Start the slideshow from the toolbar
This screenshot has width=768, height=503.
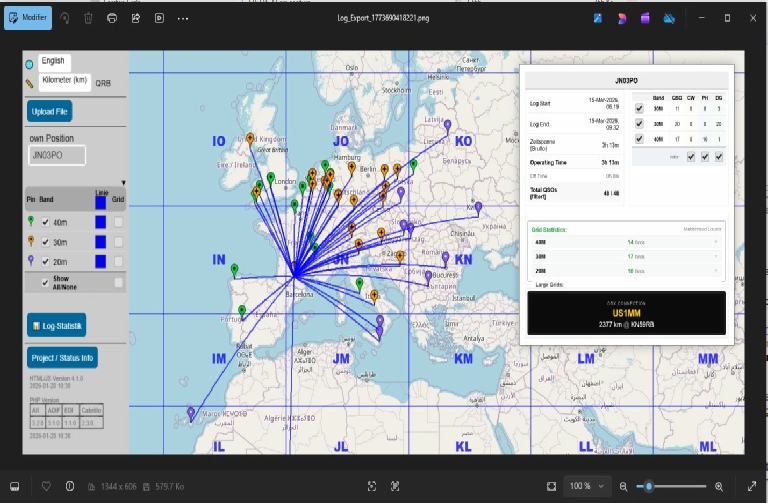click(158, 18)
